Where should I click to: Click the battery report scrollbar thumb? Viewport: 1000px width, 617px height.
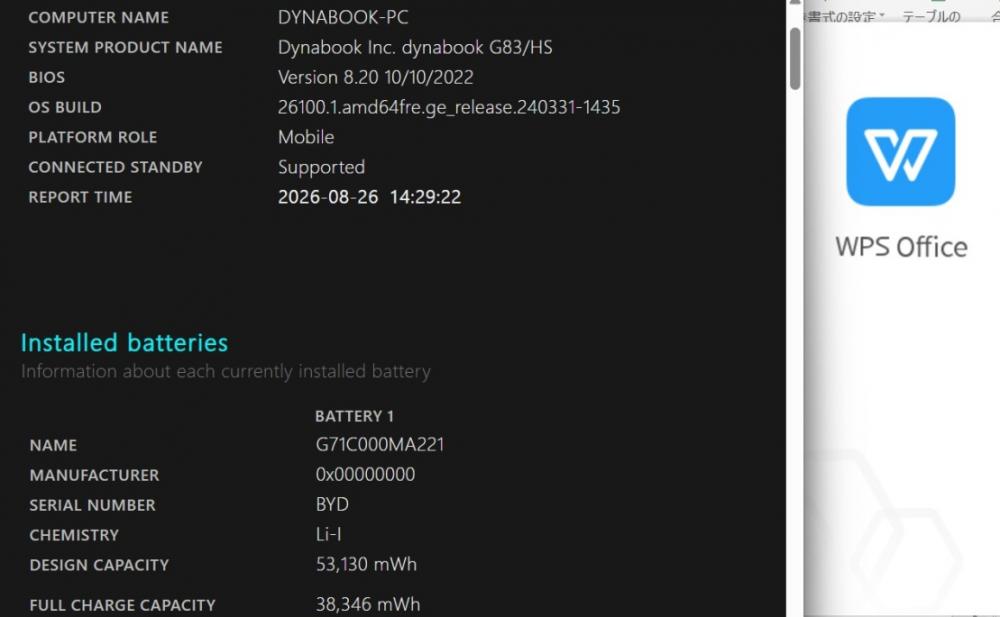[x=795, y=59]
